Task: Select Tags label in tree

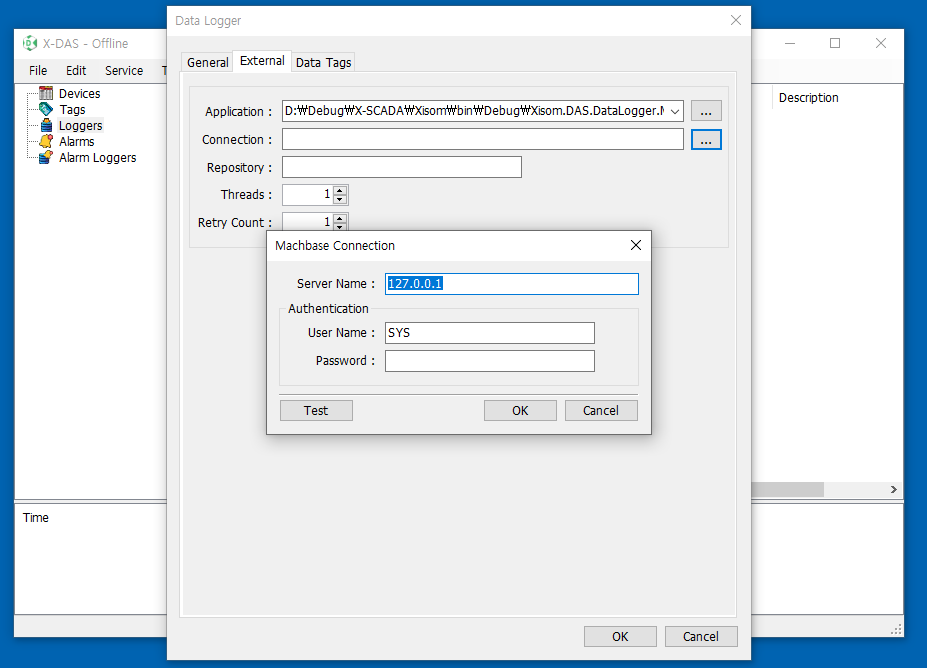Action: [72, 109]
